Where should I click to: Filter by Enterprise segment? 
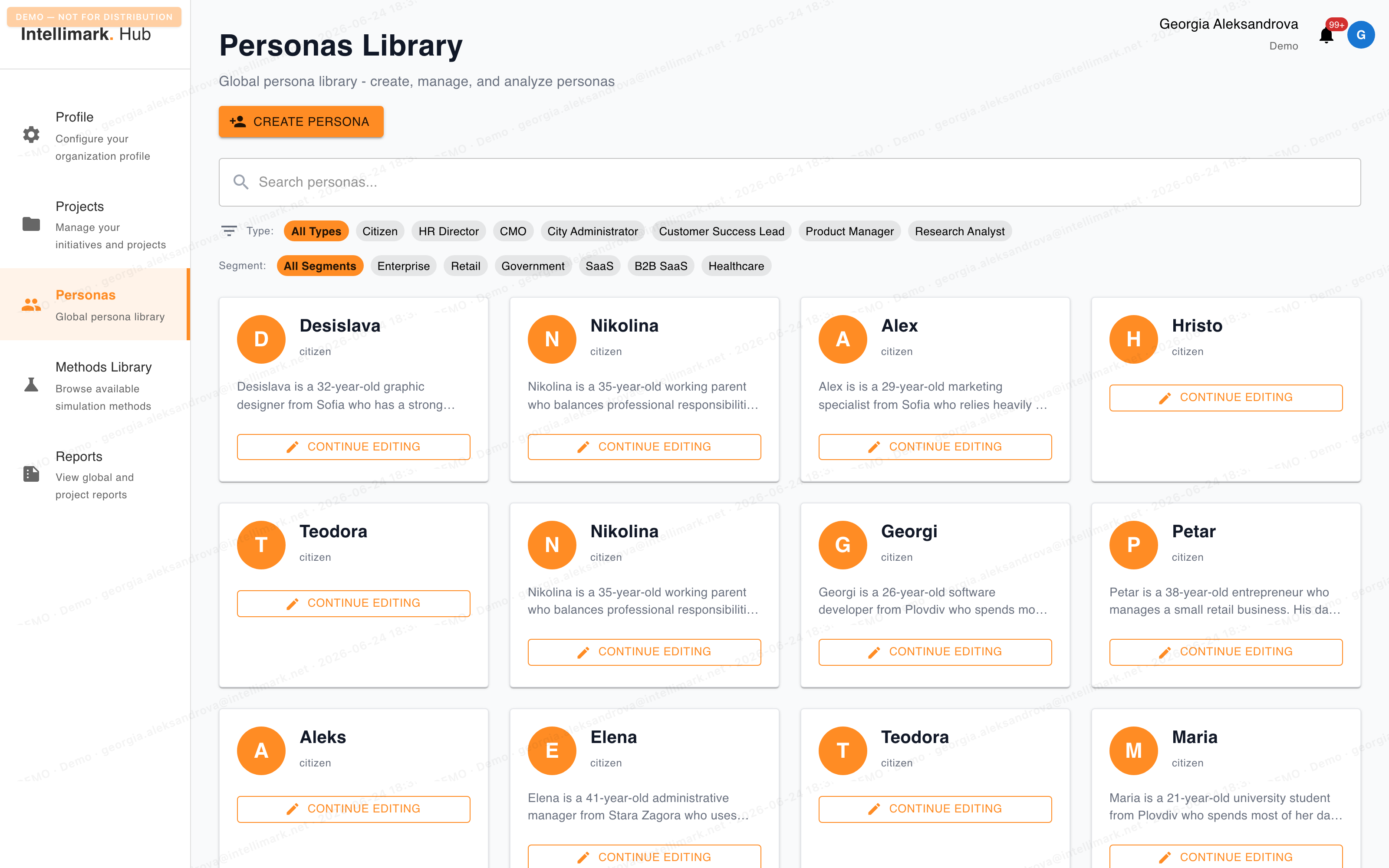click(404, 266)
